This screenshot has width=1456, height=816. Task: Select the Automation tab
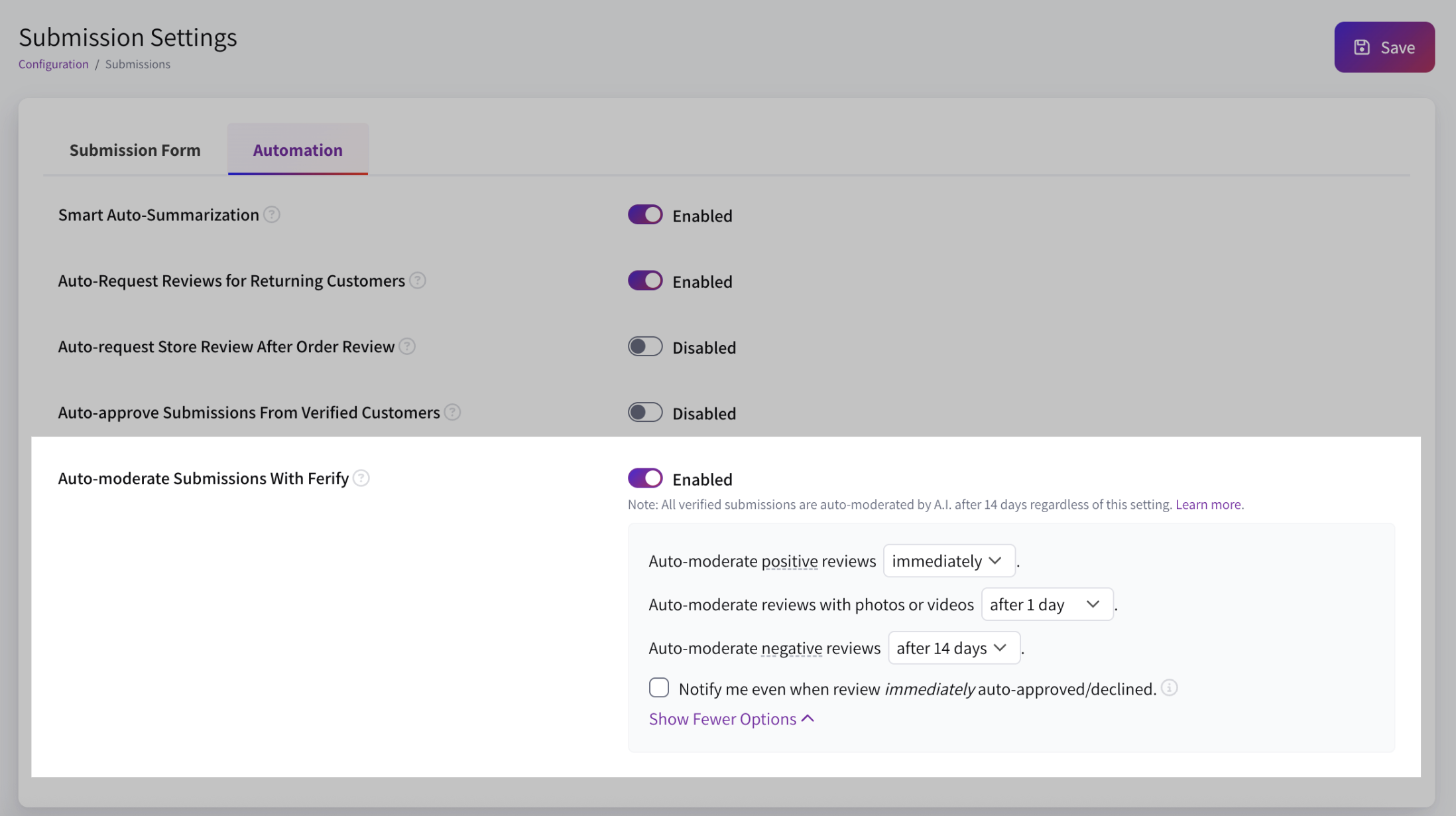298,150
